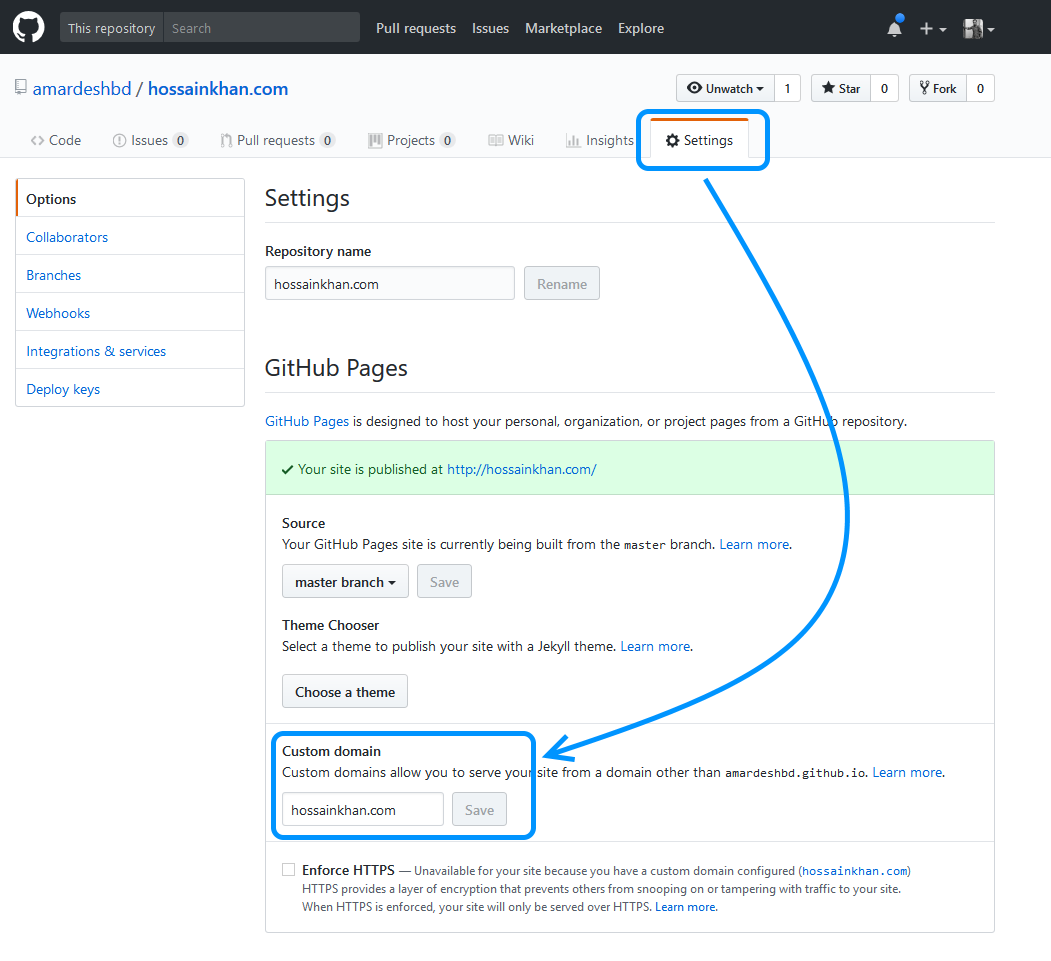Click the GitHub Octocat logo
The image size is (1051, 961).
point(27,26)
